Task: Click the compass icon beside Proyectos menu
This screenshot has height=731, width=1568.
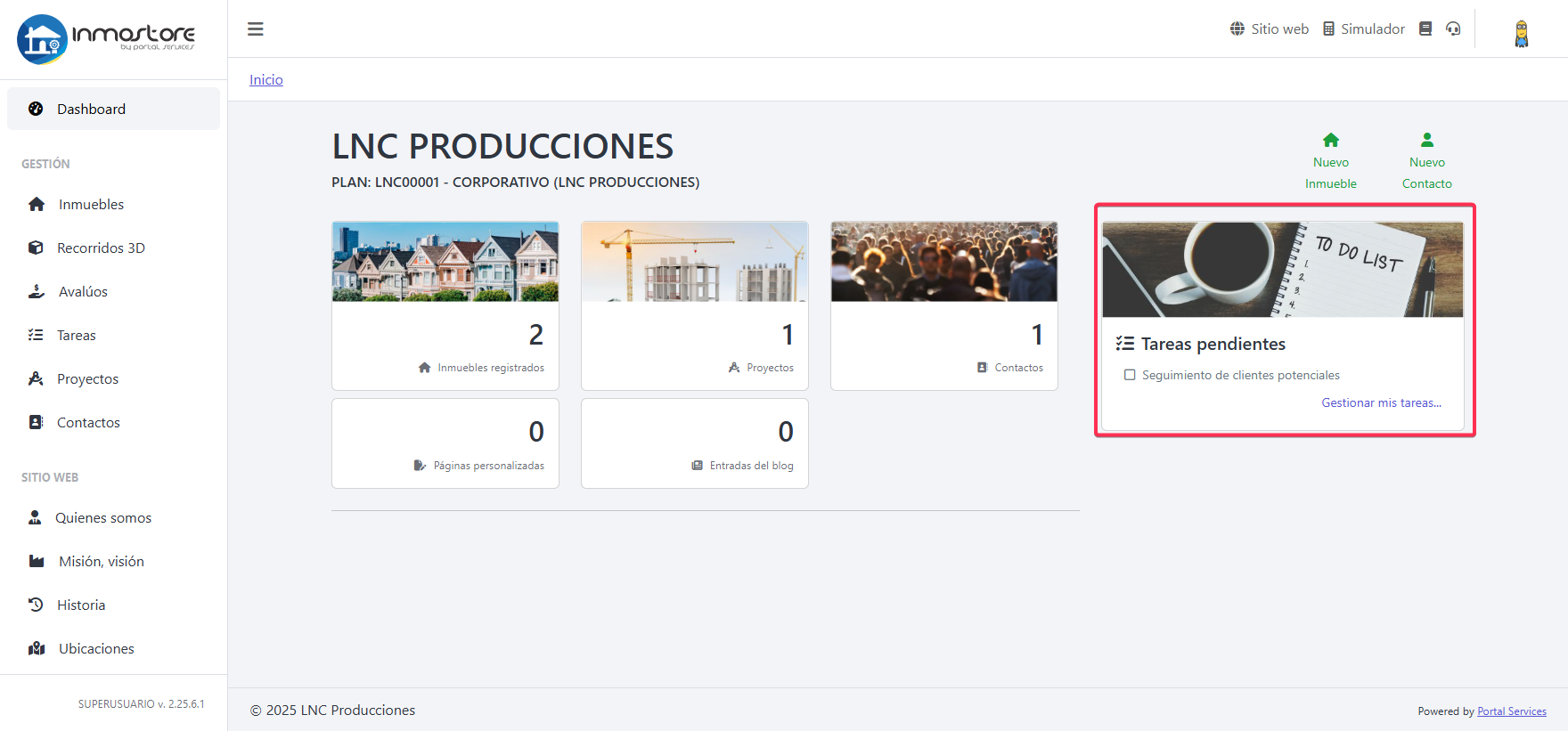Action: point(36,378)
